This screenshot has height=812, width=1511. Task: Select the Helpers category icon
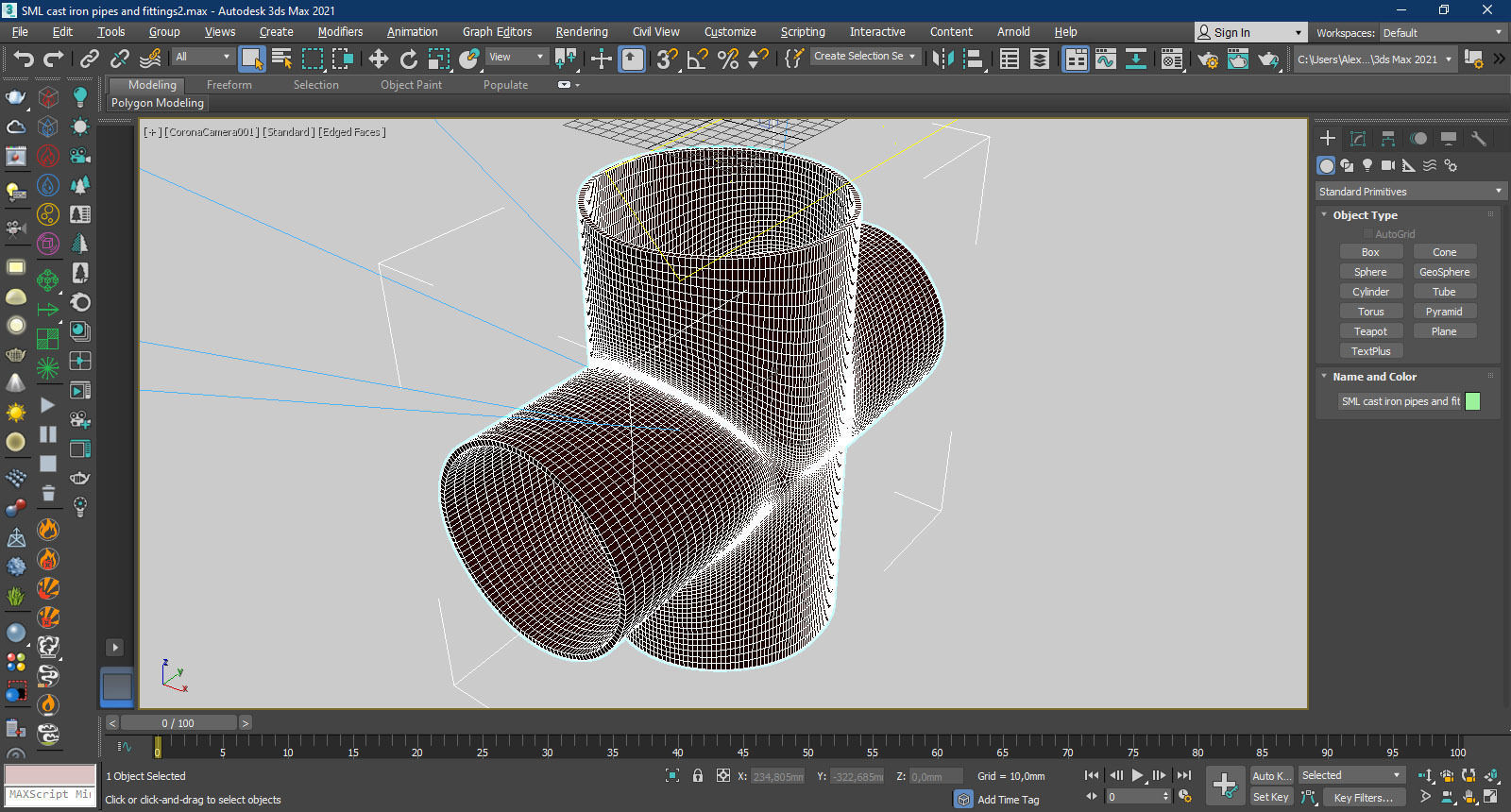(x=1409, y=165)
